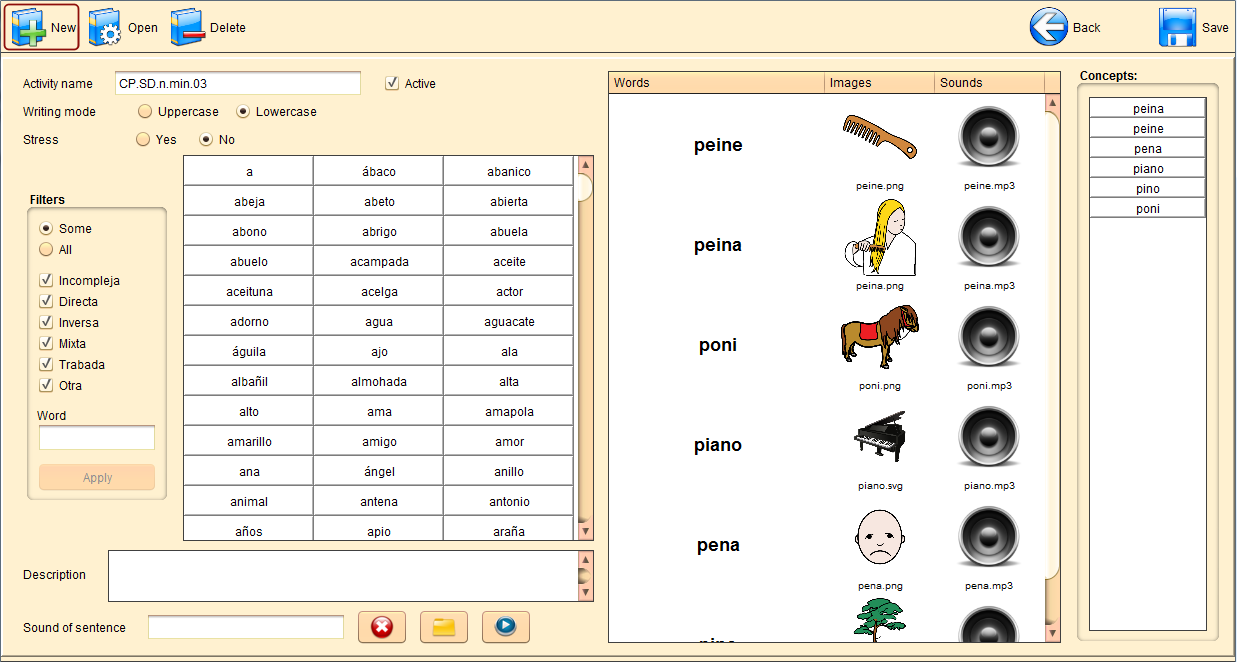1237x662 pixels.
Task: Select the word 'almohada' in word grid
Action: pyautogui.click(x=379, y=381)
